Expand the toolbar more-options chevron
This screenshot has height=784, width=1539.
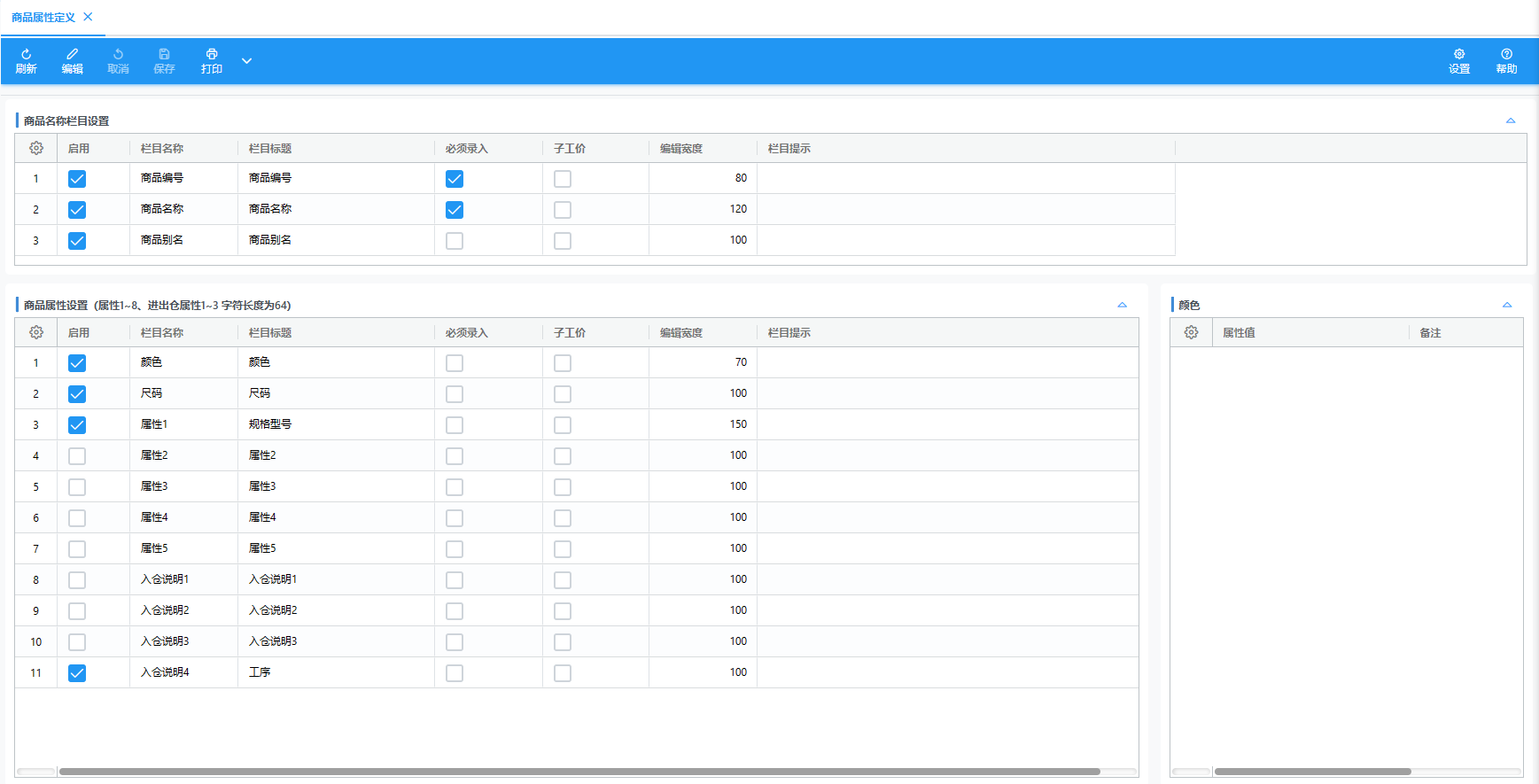[246, 61]
